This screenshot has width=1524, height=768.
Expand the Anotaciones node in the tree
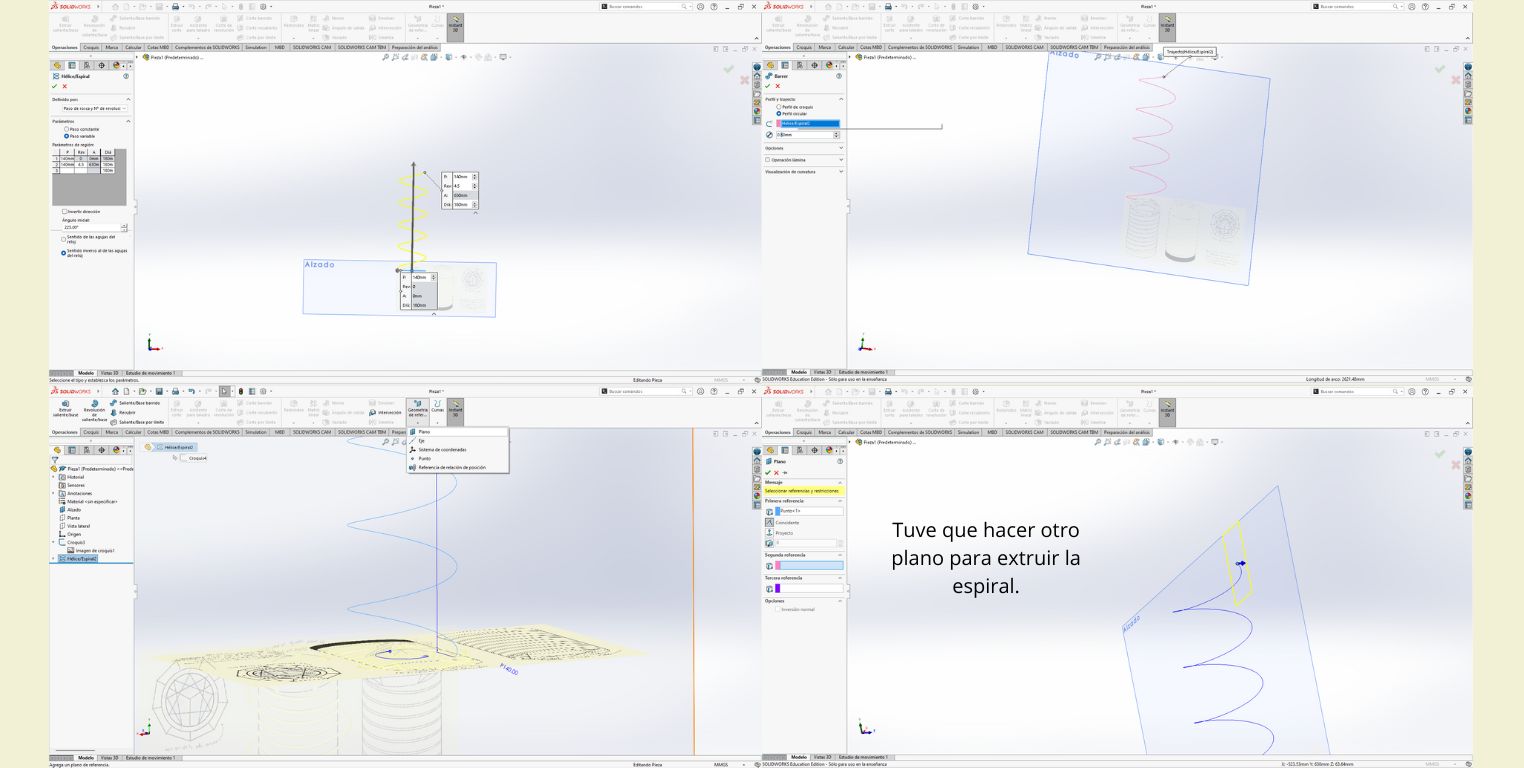53,493
